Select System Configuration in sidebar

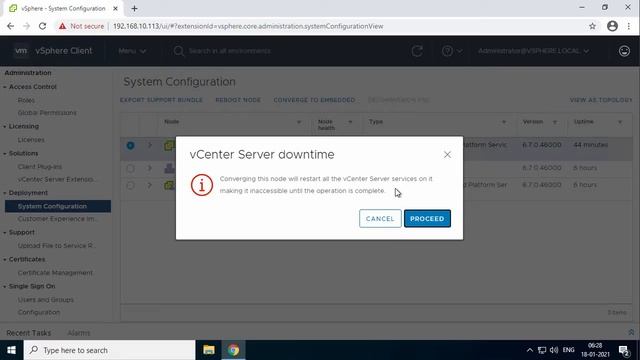click(58, 206)
